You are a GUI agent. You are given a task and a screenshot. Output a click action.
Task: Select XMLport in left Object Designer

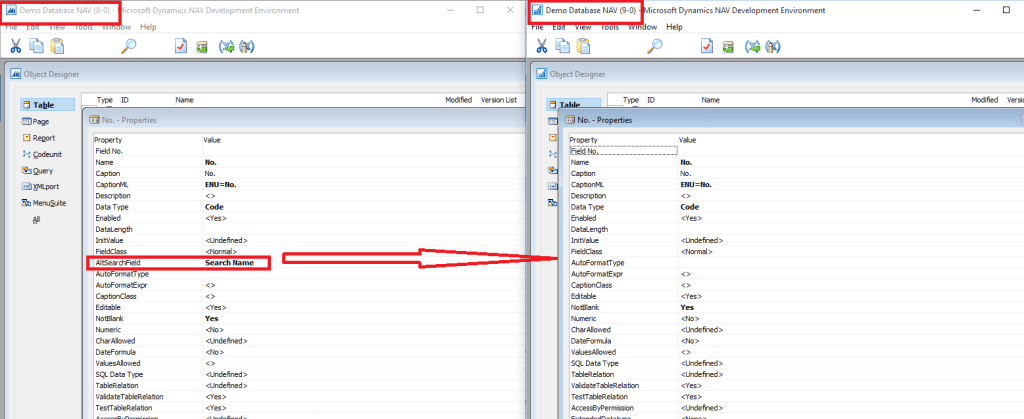[47, 187]
